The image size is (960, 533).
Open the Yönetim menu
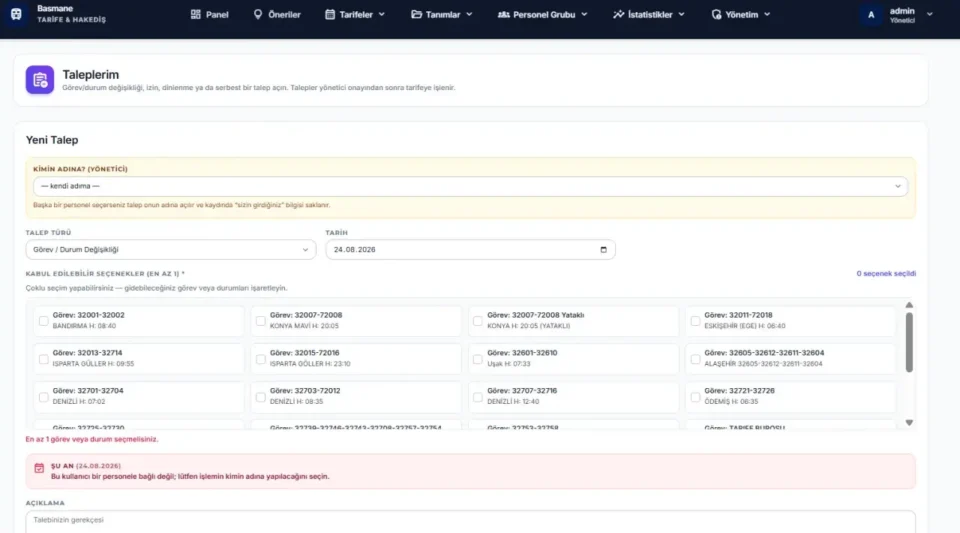point(741,14)
